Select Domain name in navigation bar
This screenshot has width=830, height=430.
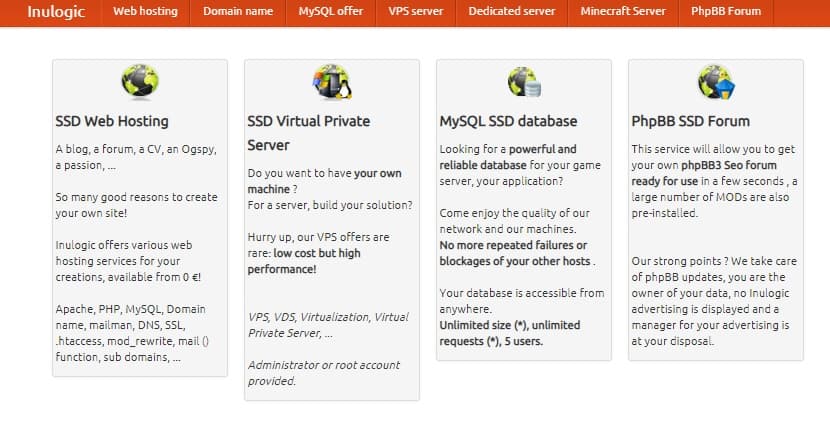(x=238, y=11)
